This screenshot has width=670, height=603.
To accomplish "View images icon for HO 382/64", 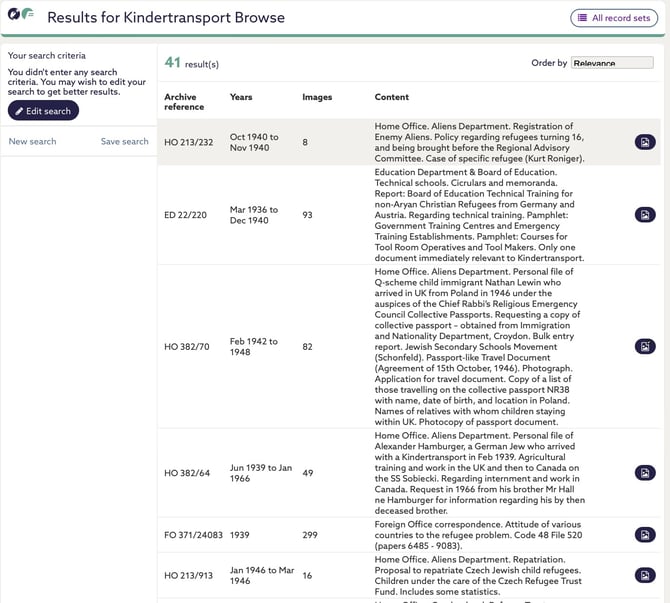I will tap(645, 473).
